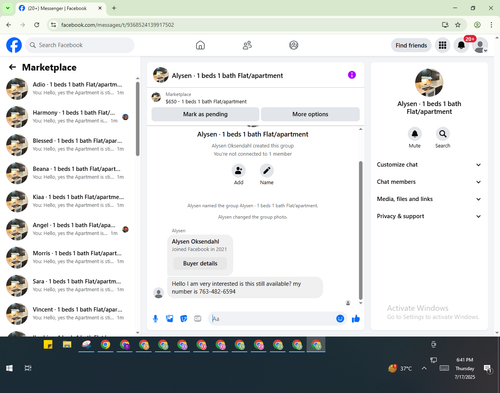Open the Home feed icon

(x=200, y=45)
